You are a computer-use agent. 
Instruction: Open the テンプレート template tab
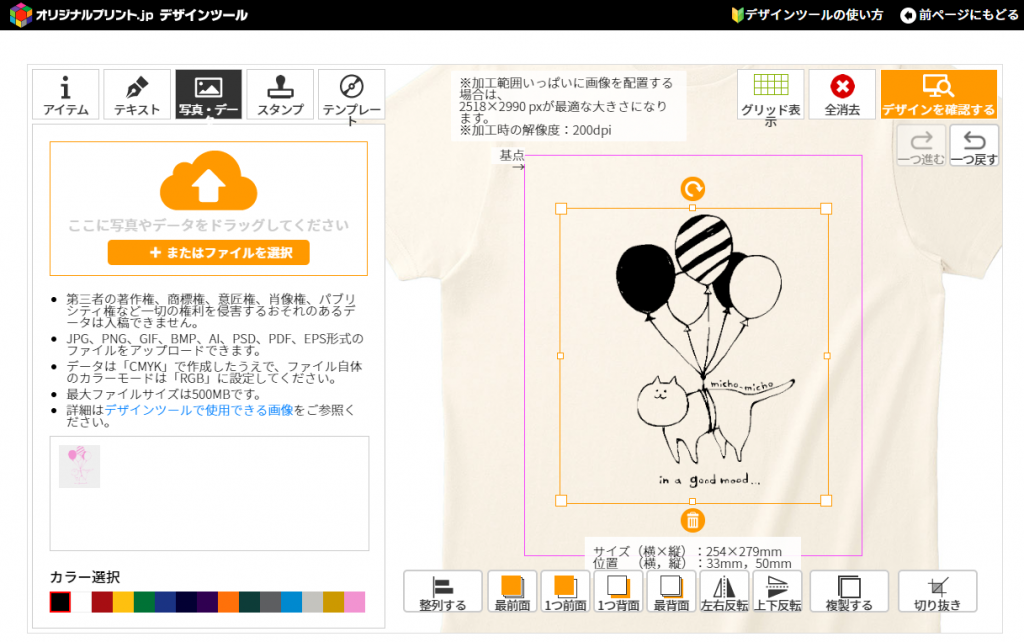(351, 94)
